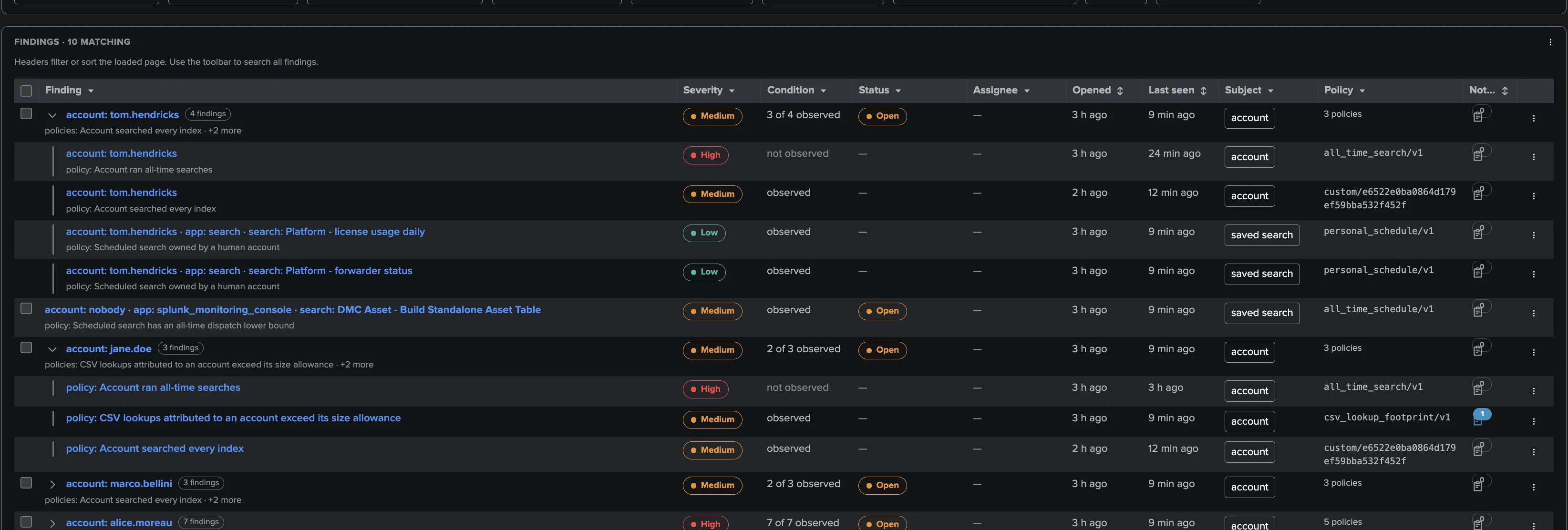Expand the marco.bellini findings group

(x=52, y=484)
